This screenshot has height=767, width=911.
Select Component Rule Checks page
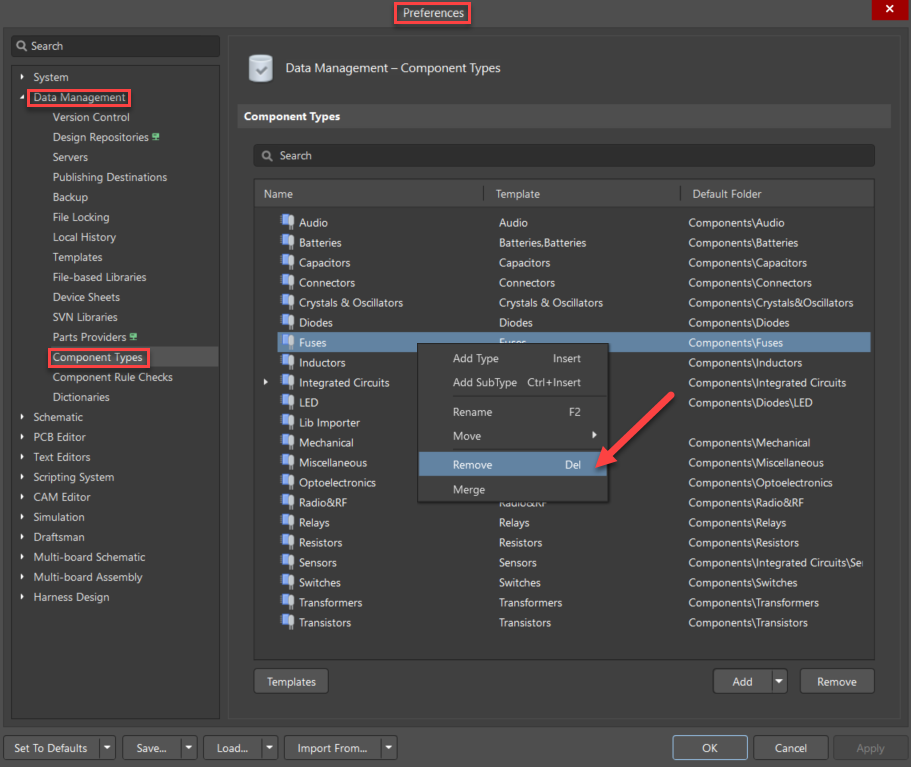(x=113, y=377)
